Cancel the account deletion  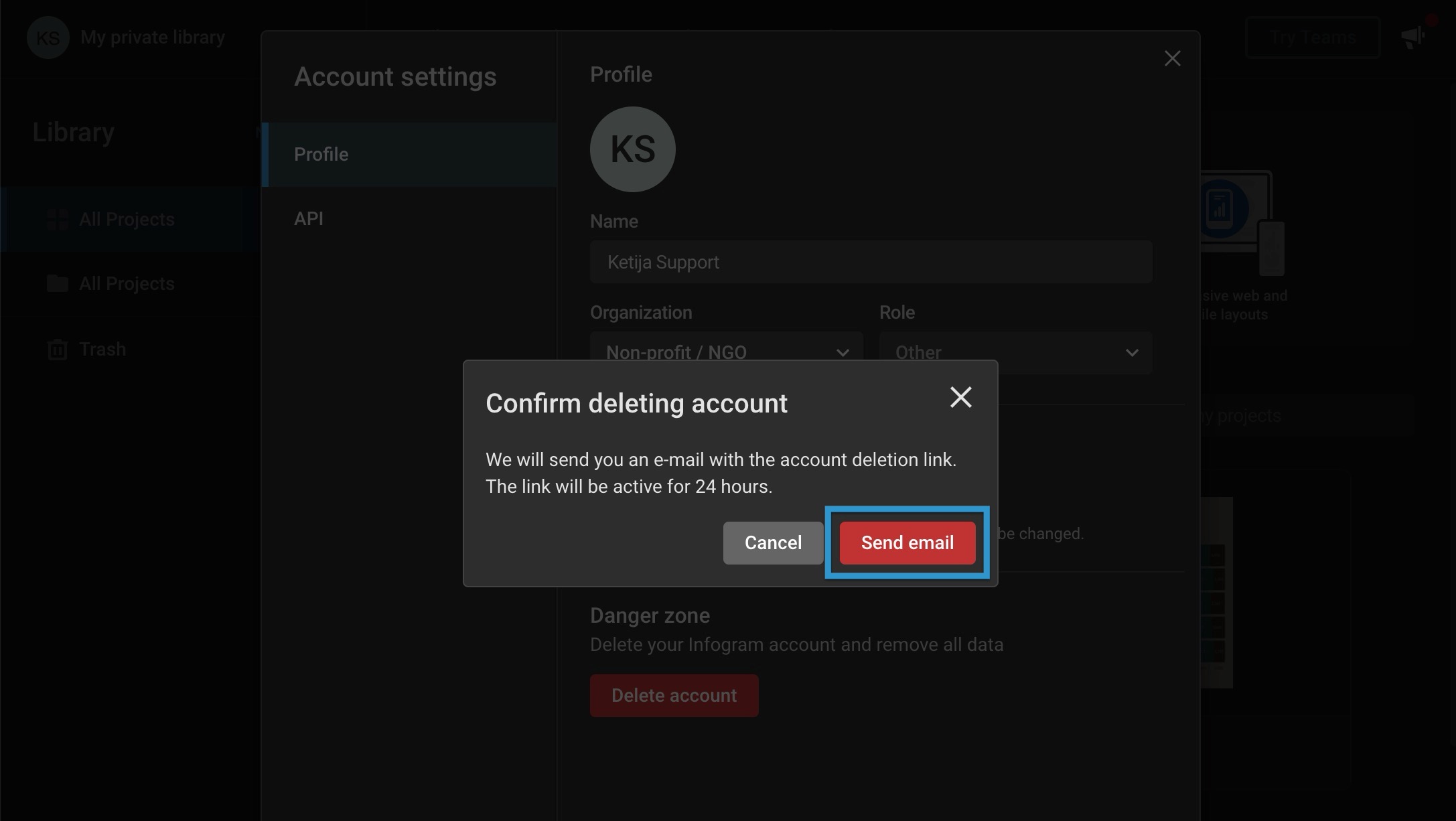pos(772,542)
